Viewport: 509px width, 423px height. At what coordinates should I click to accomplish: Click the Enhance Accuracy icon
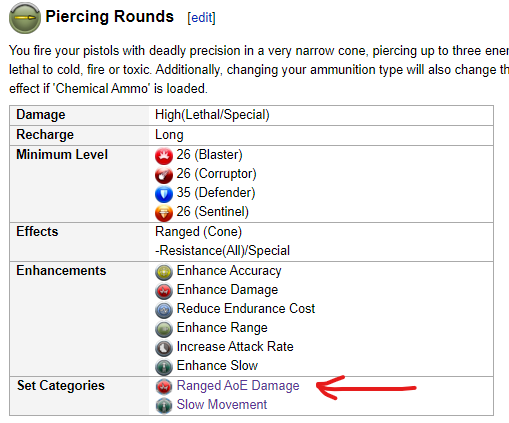click(x=164, y=272)
